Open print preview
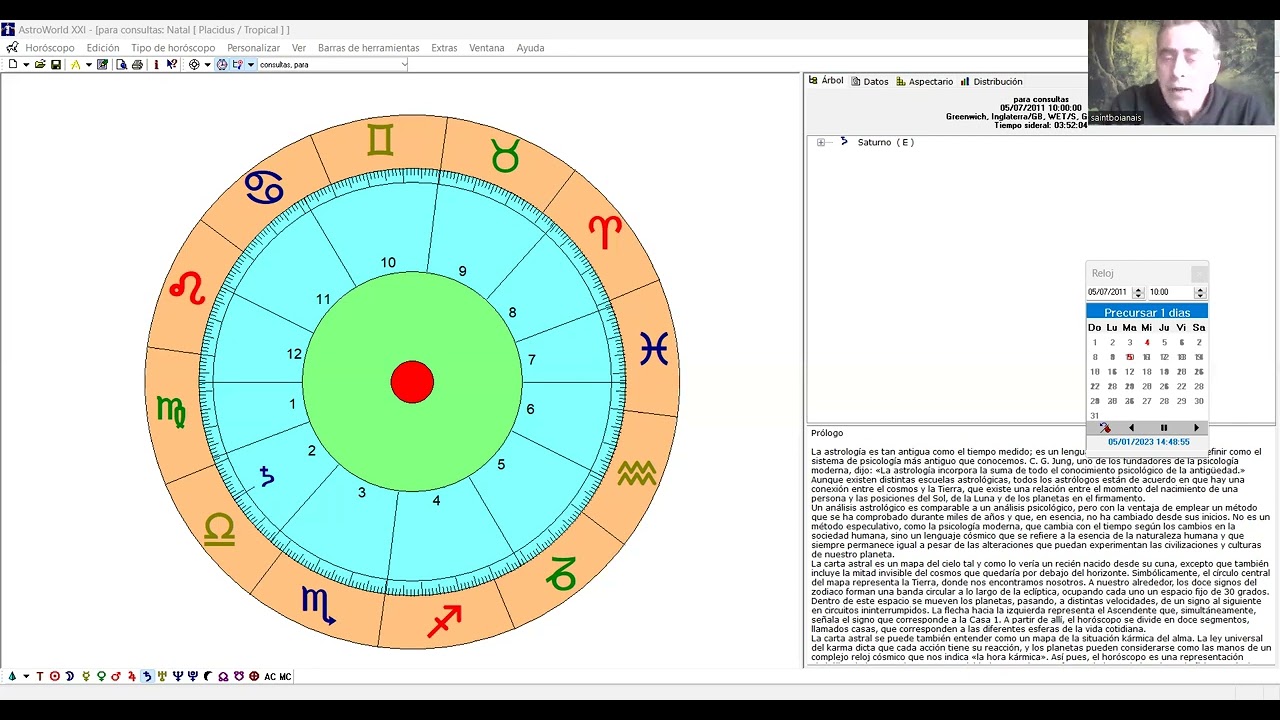 (x=123, y=64)
